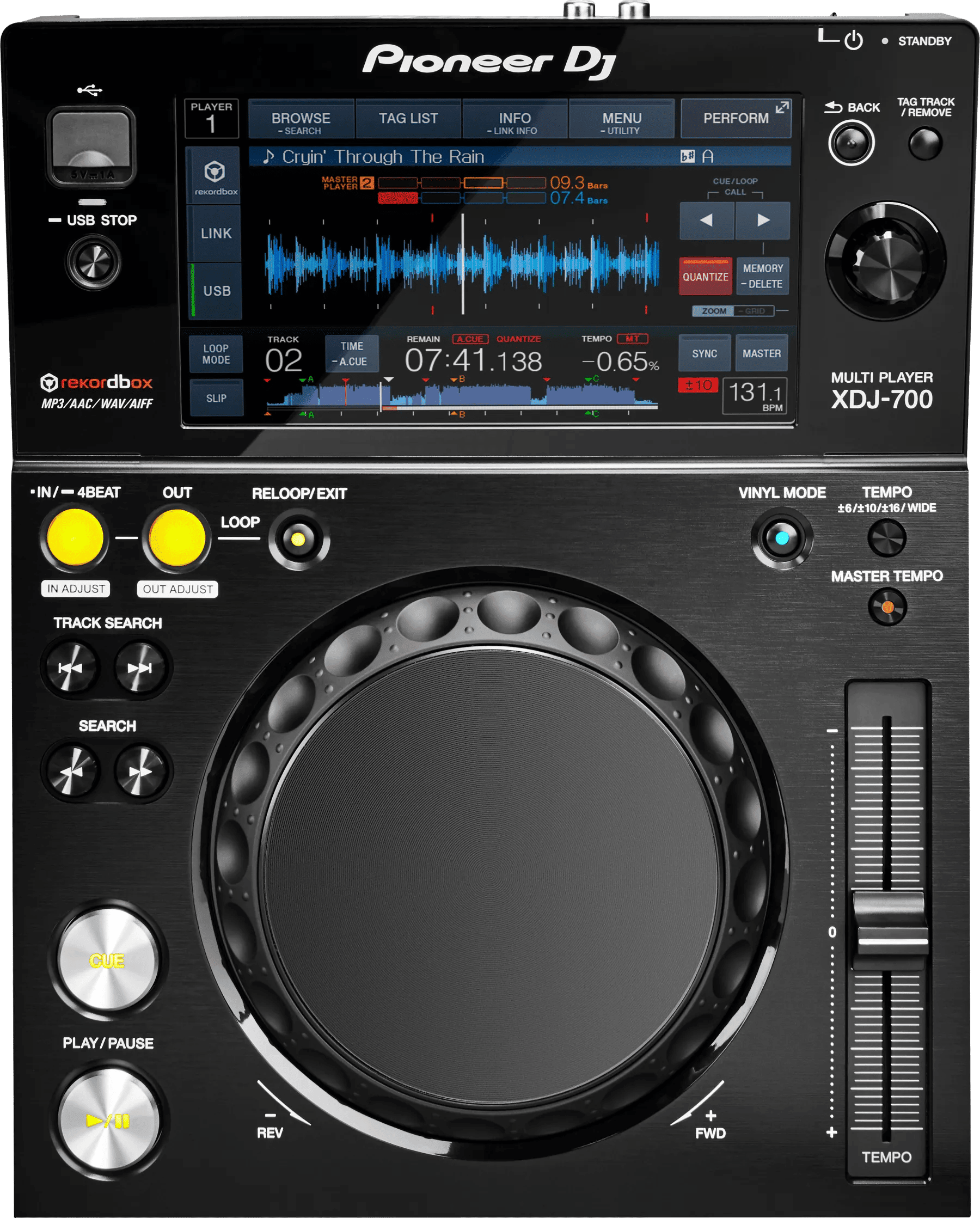Toggle Vinyl Mode button
Viewport: 980px width, 1218px height.
[x=782, y=538]
